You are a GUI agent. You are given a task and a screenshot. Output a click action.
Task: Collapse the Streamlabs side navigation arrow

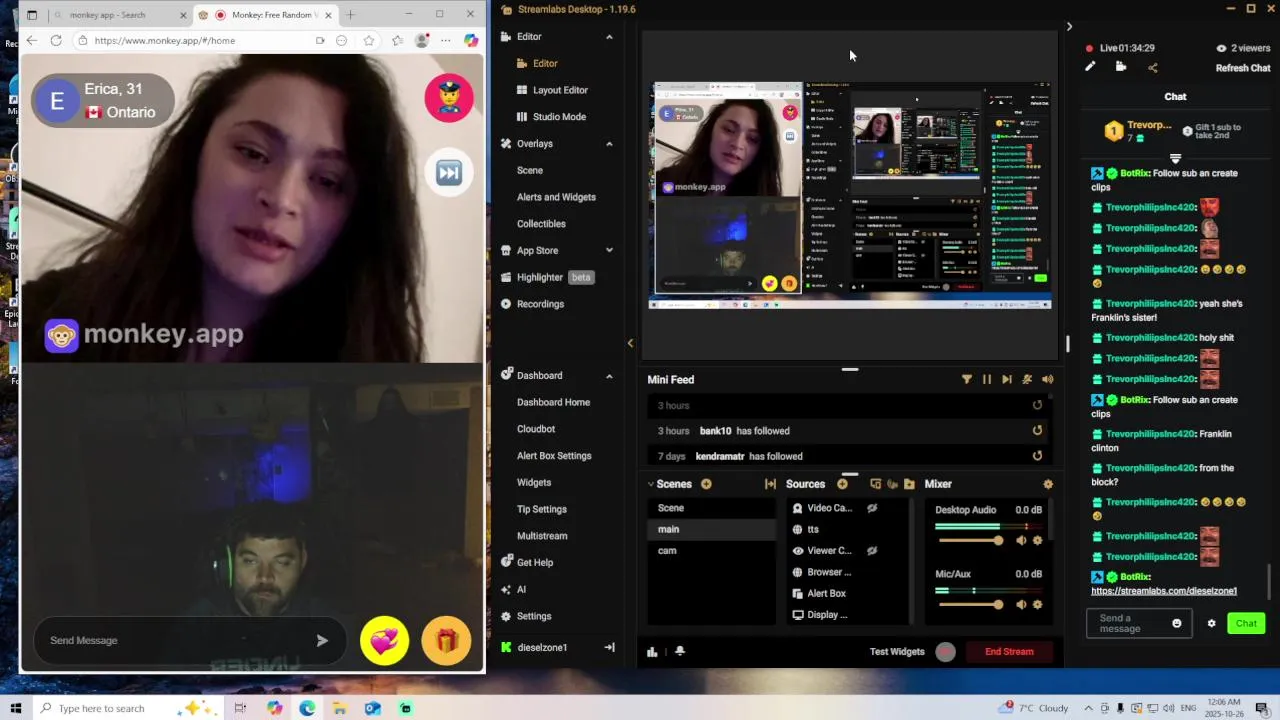tap(630, 343)
